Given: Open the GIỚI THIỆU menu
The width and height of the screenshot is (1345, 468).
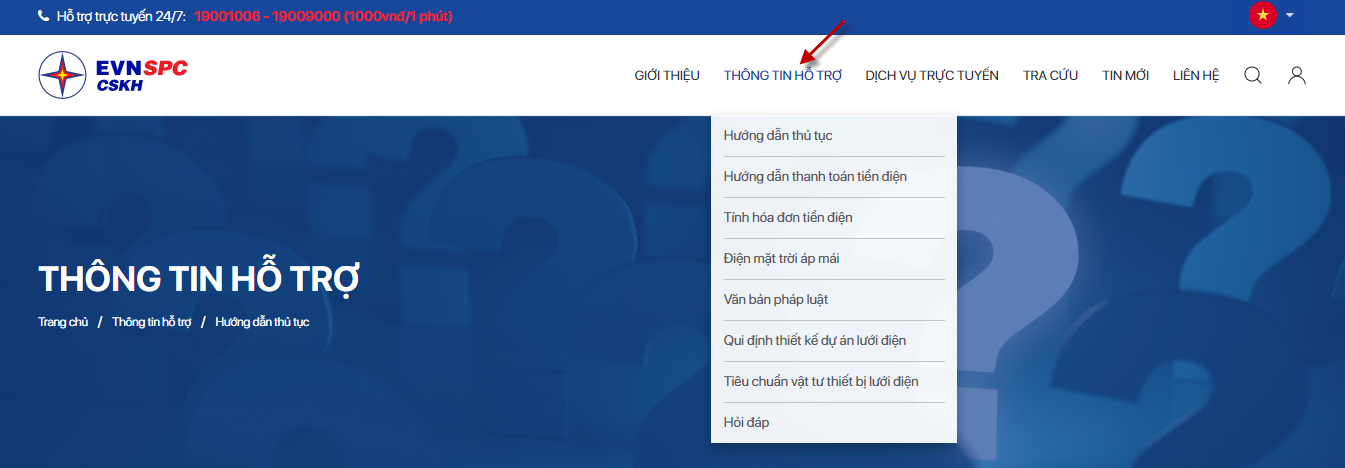Looking at the screenshot, I should (x=667, y=76).
